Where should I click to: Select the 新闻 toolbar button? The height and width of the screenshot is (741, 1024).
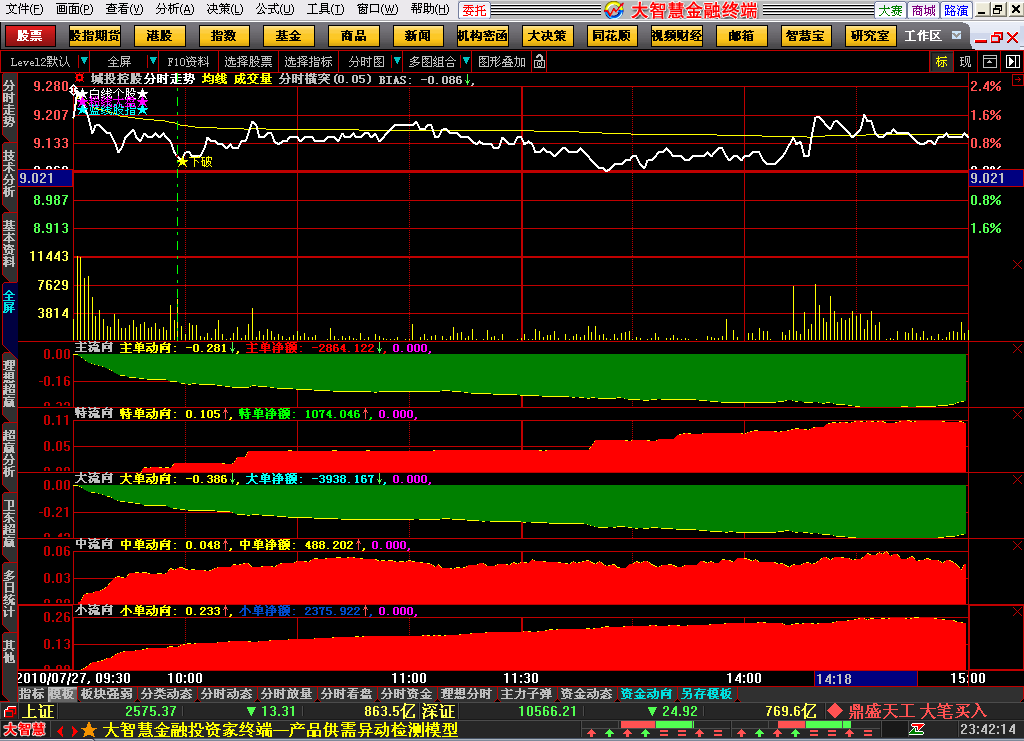(x=418, y=35)
